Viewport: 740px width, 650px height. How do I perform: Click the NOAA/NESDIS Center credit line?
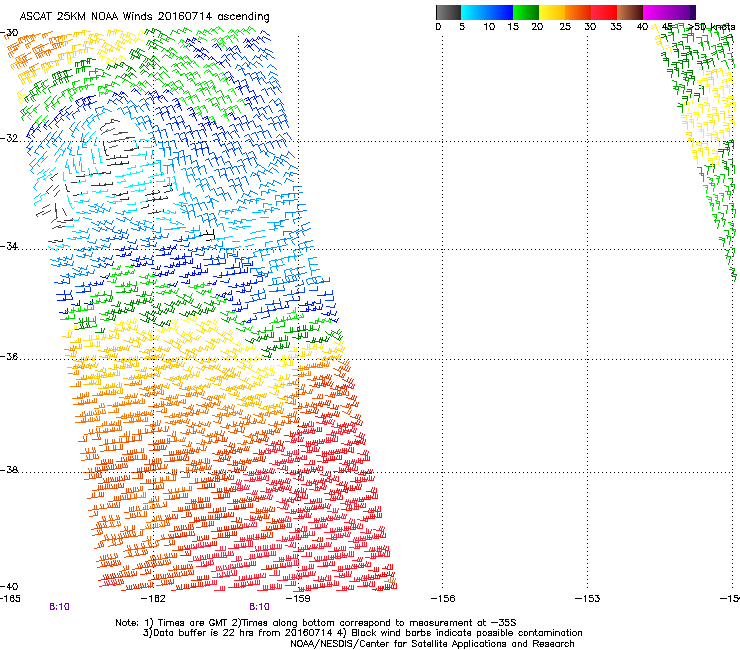point(432,644)
